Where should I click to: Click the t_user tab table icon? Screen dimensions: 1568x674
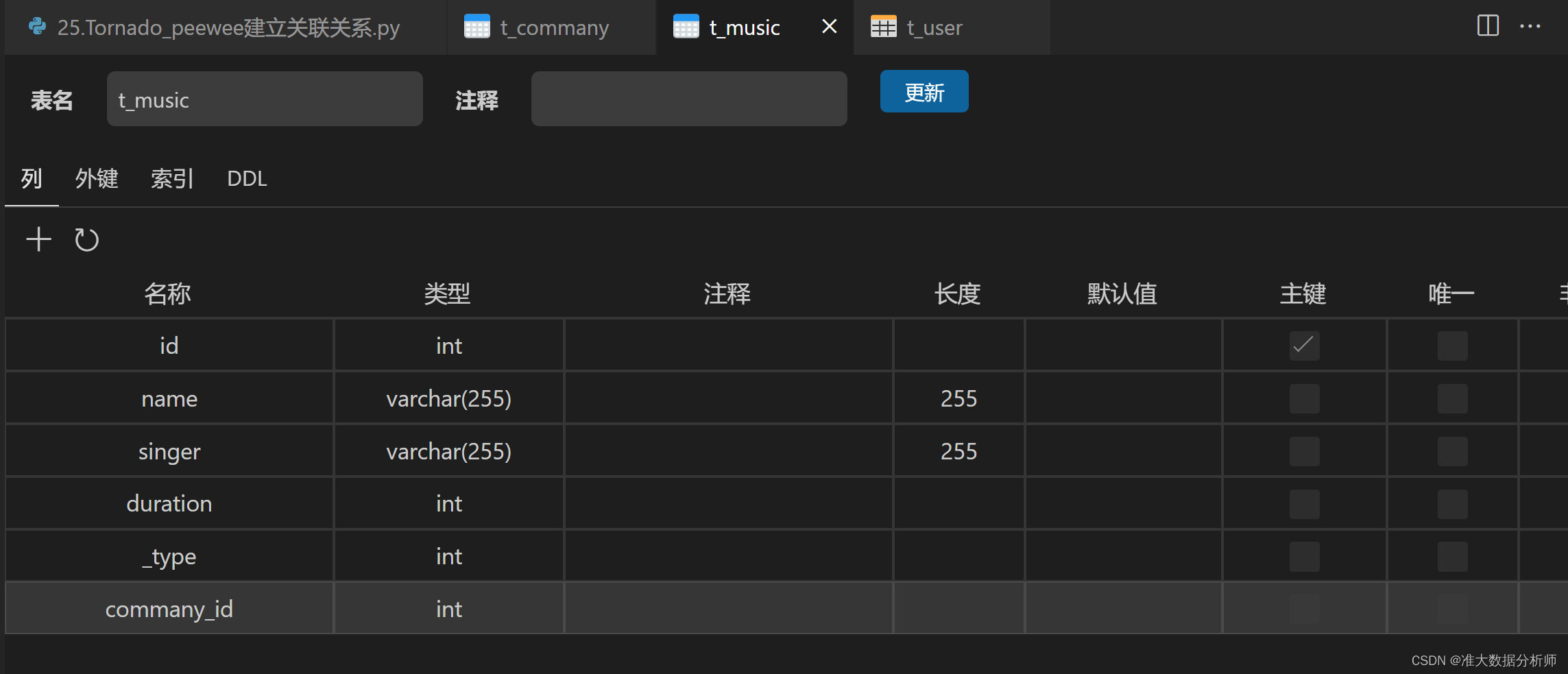884,27
